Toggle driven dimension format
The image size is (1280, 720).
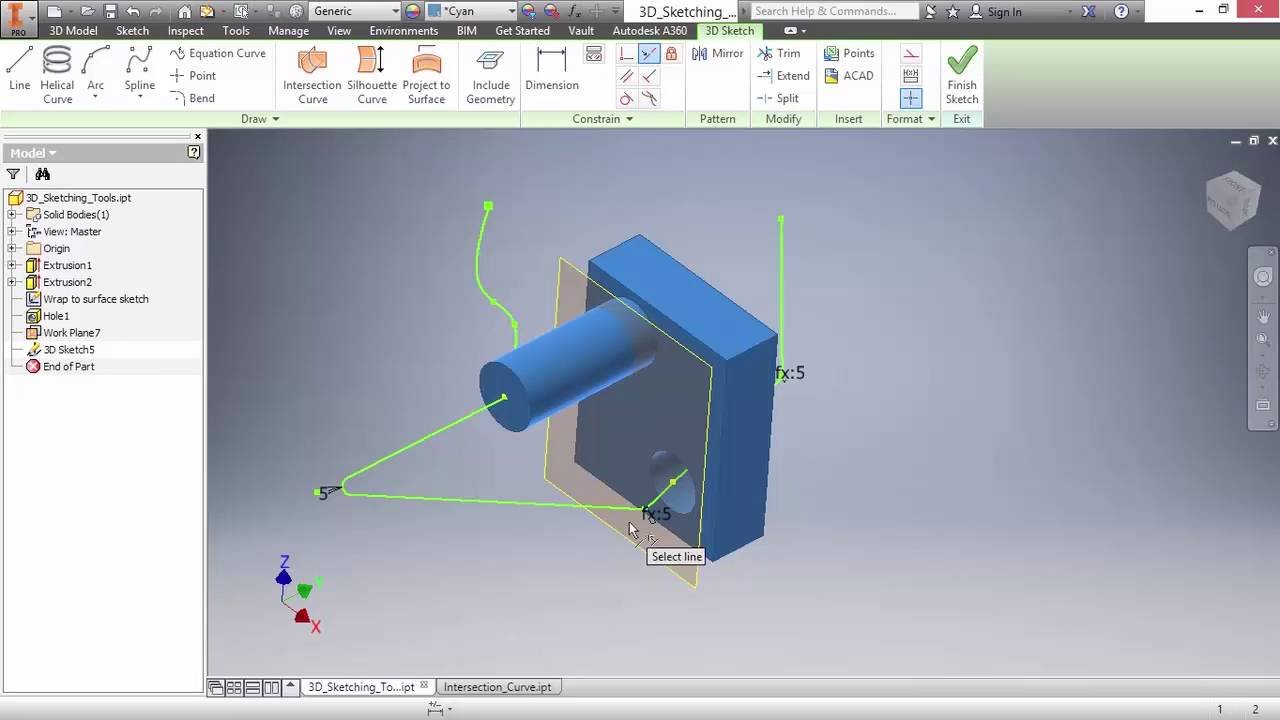point(911,76)
